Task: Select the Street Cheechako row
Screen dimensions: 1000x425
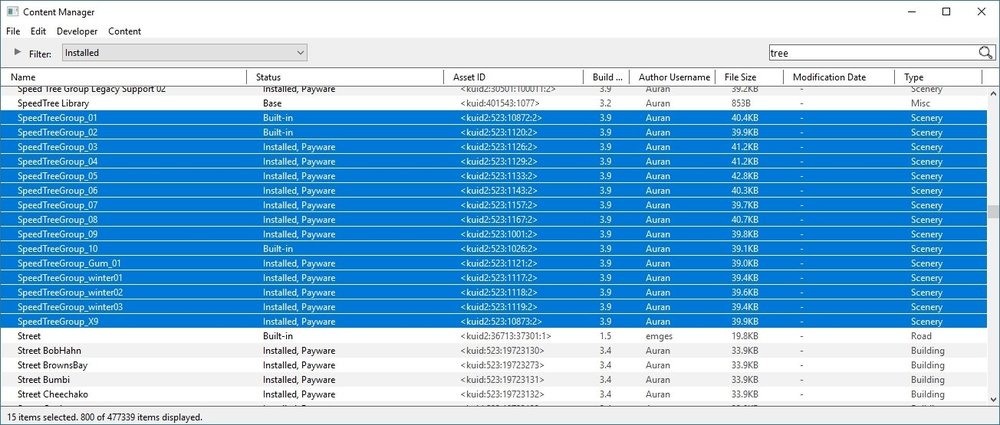Action: 494,394
